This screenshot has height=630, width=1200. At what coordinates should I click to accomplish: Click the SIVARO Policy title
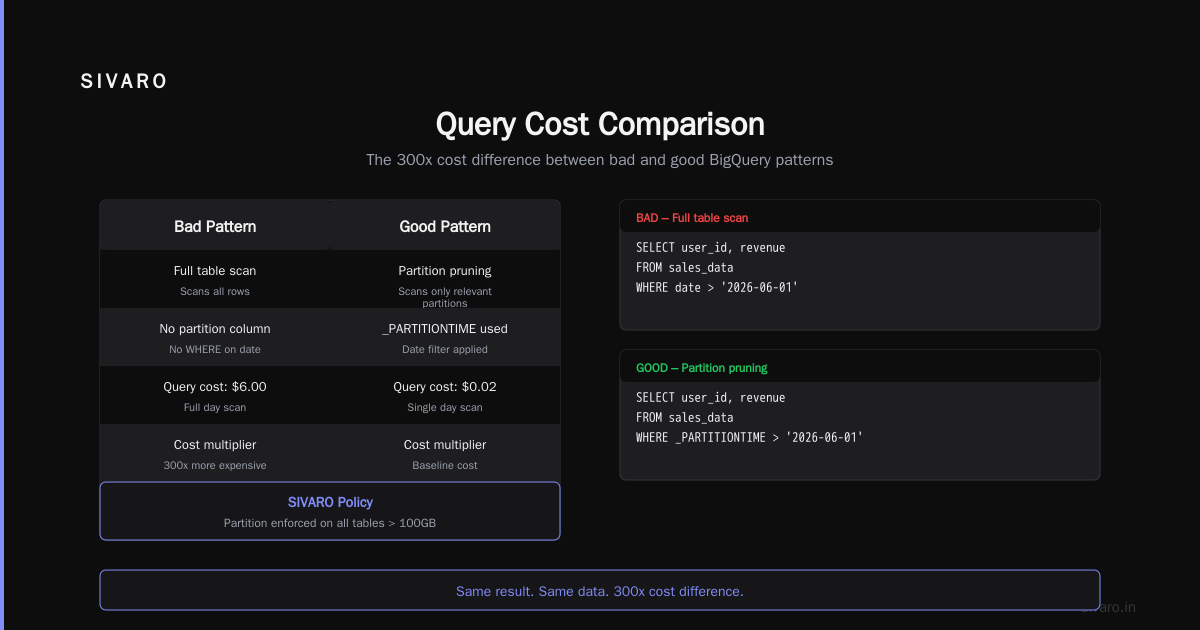pos(330,502)
